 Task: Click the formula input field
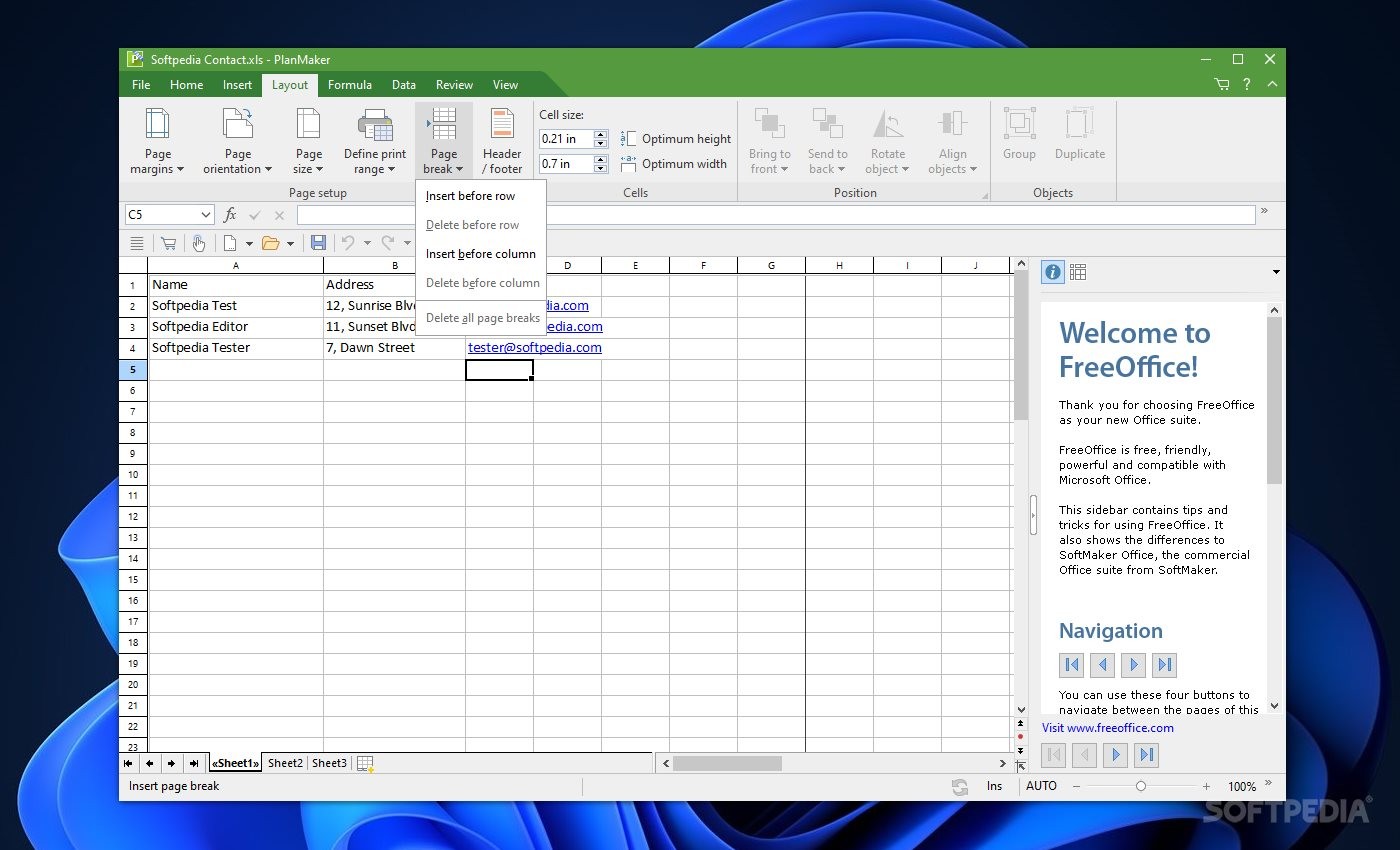click(776, 215)
